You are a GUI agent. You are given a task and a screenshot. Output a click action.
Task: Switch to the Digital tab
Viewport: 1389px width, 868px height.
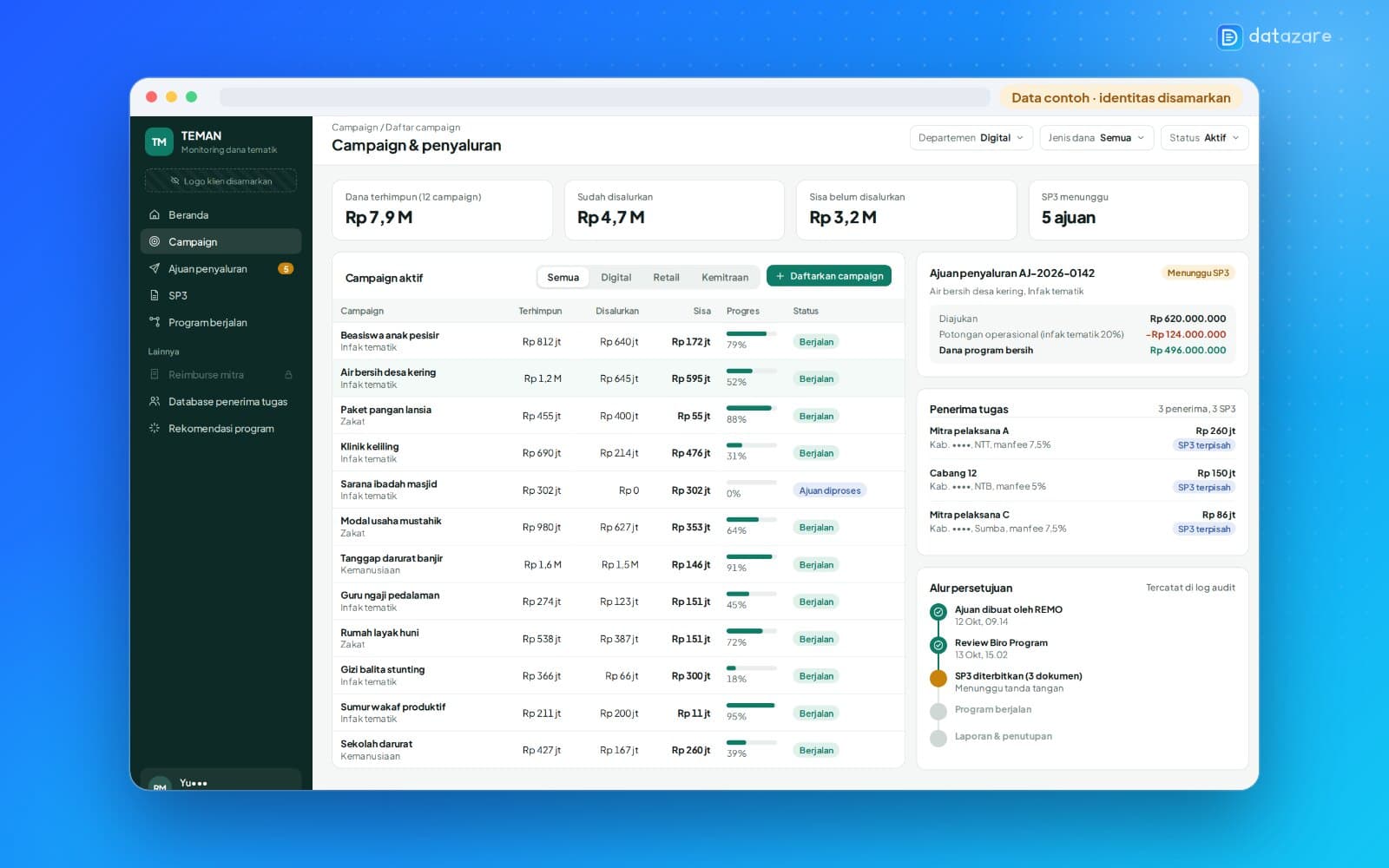616,277
